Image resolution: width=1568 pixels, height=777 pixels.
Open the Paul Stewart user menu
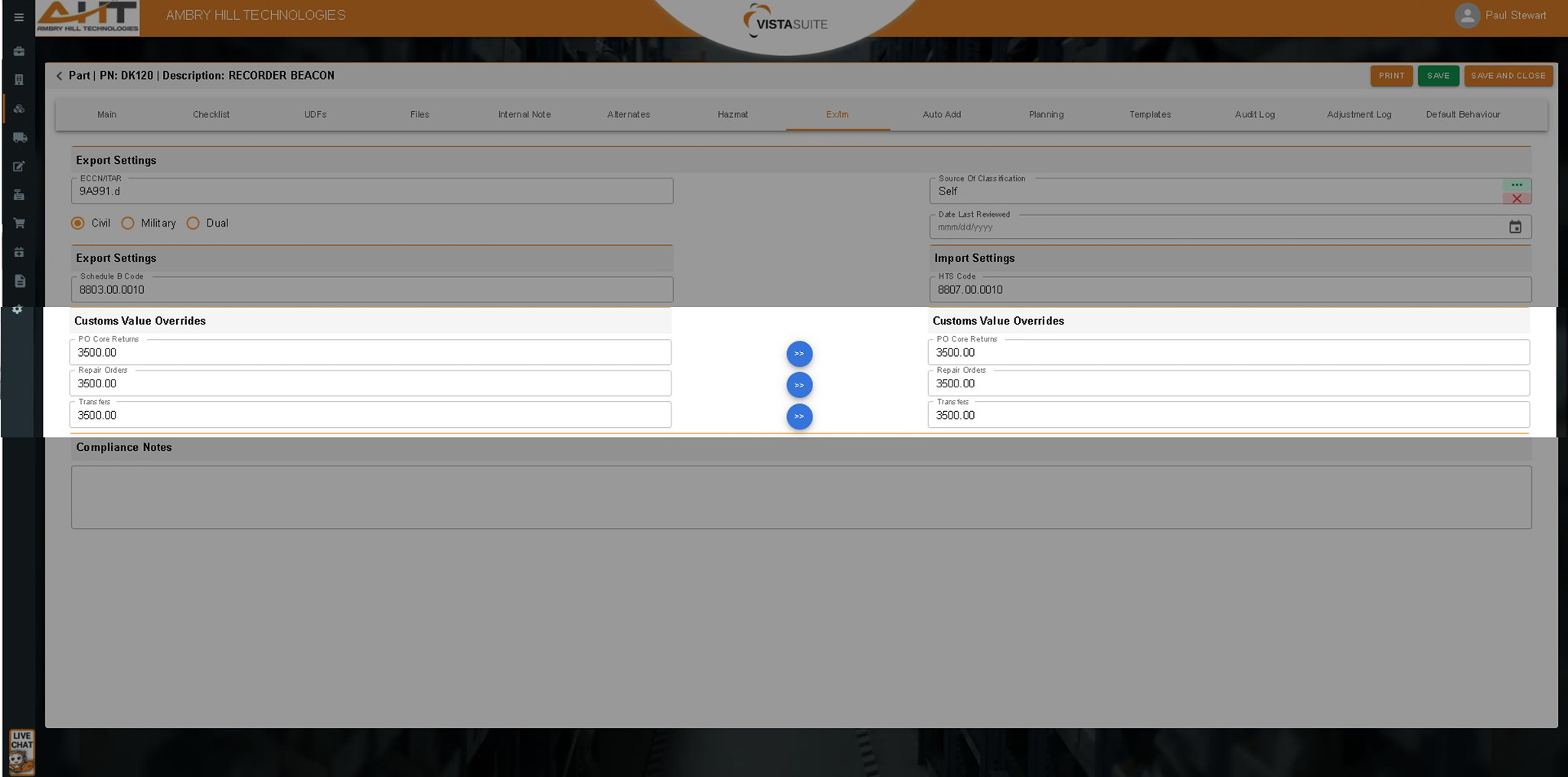pyautogui.click(x=1500, y=15)
